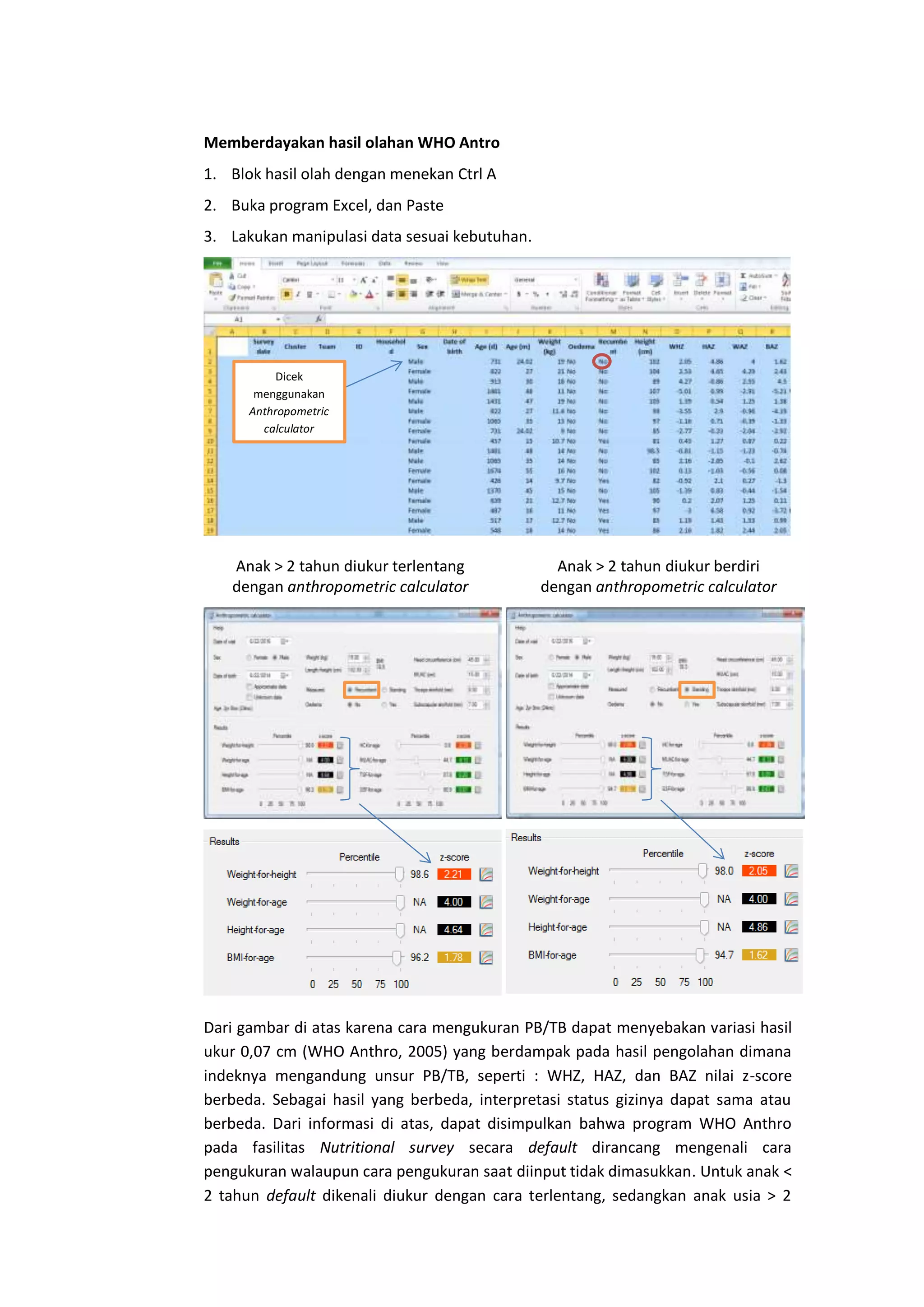This screenshot has height=1307, width=924.
Task: Open the Date of visit picker in left calculator
Action: (x=285, y=642)
